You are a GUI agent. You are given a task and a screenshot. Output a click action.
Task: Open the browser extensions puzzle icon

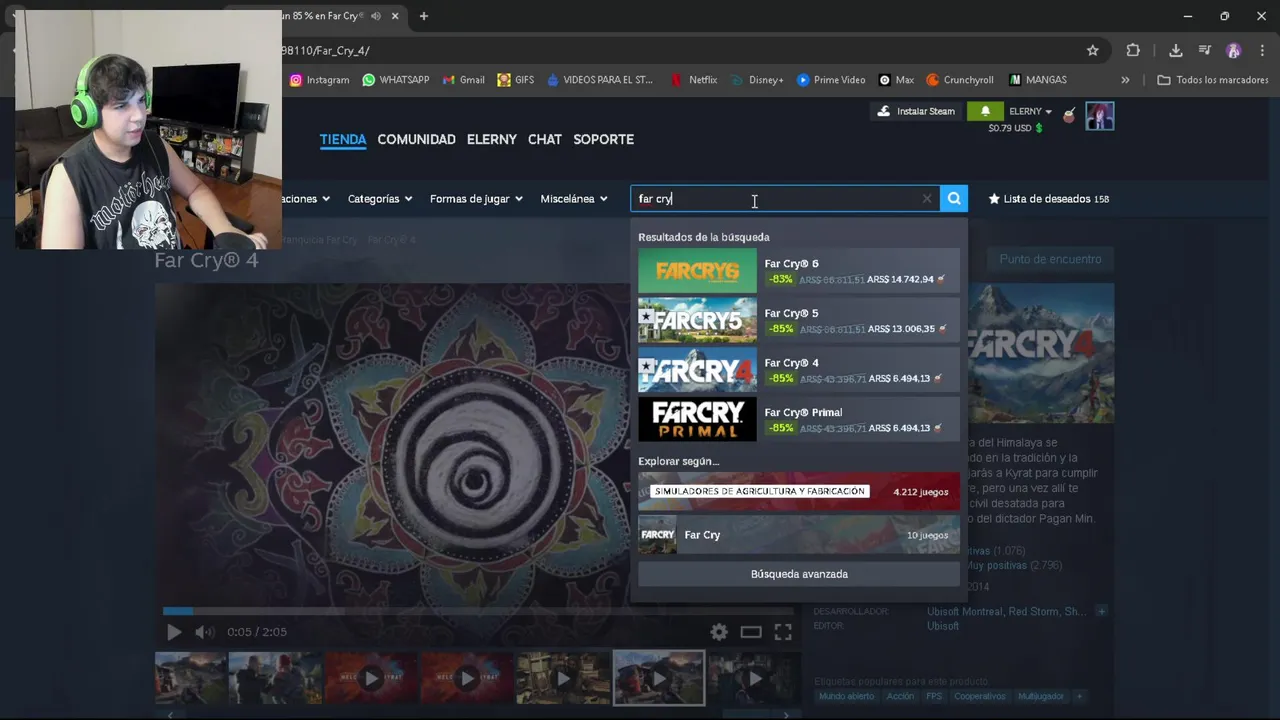tap(1133, 50)
